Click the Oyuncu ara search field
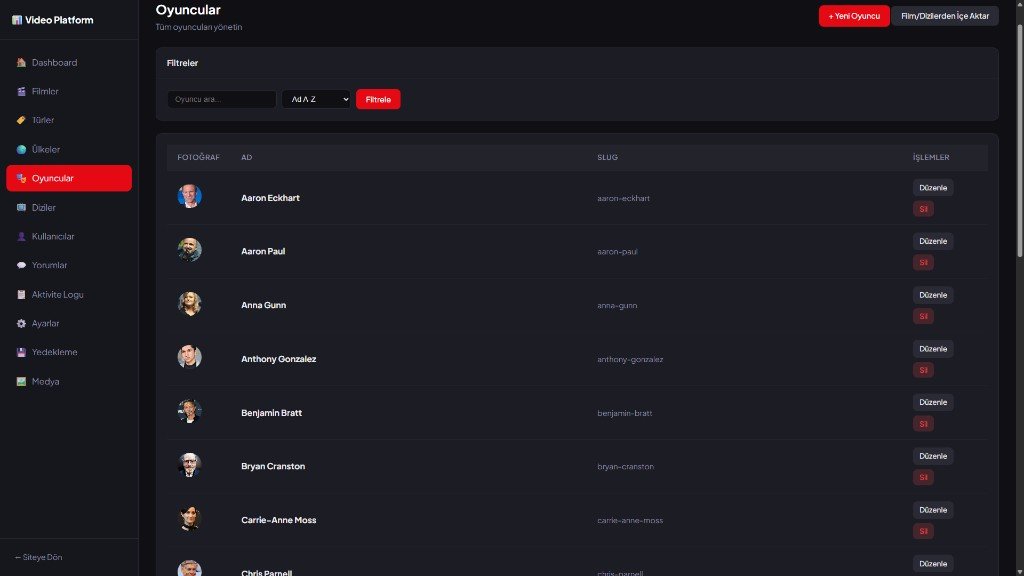Viewport: 1024px width, 576px height. [x=220, y=99]
